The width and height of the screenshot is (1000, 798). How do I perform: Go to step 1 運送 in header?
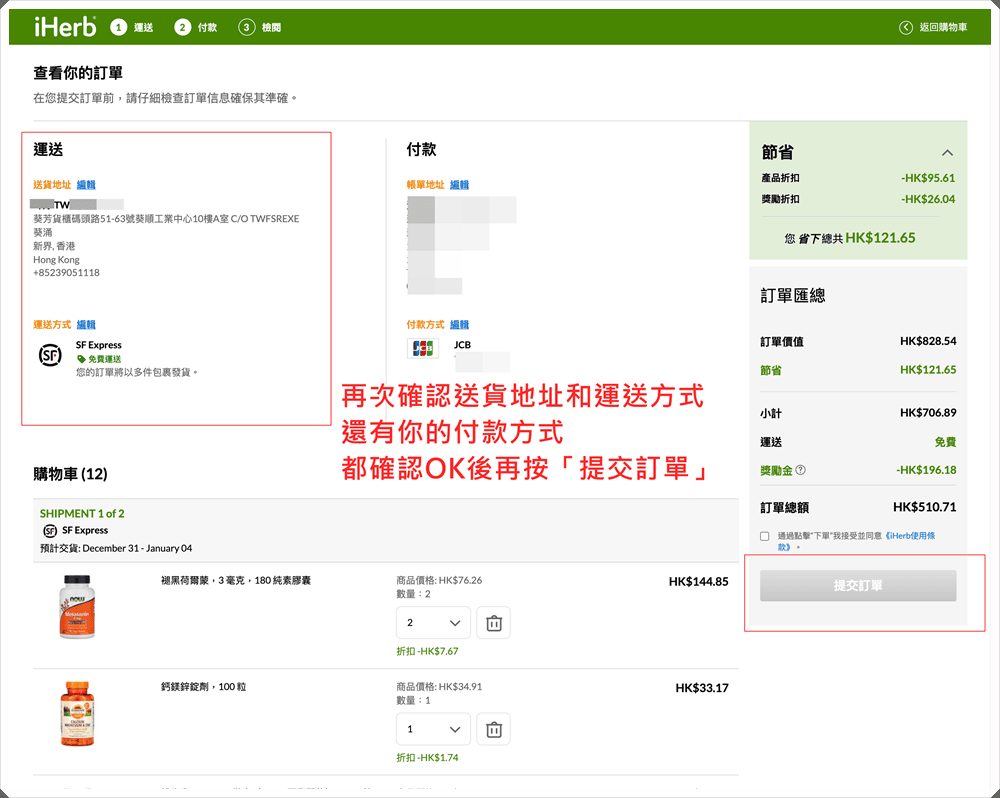[x=132, y=27]
